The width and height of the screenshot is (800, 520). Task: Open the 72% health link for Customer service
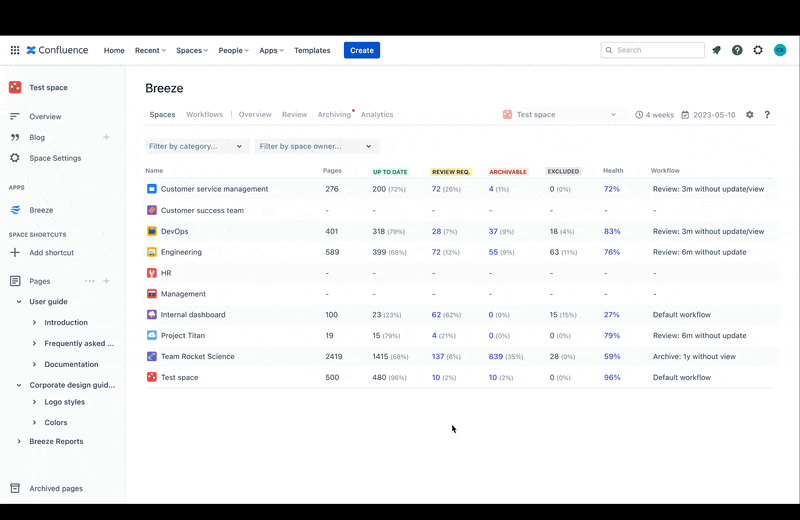click(x=612, y=189)
